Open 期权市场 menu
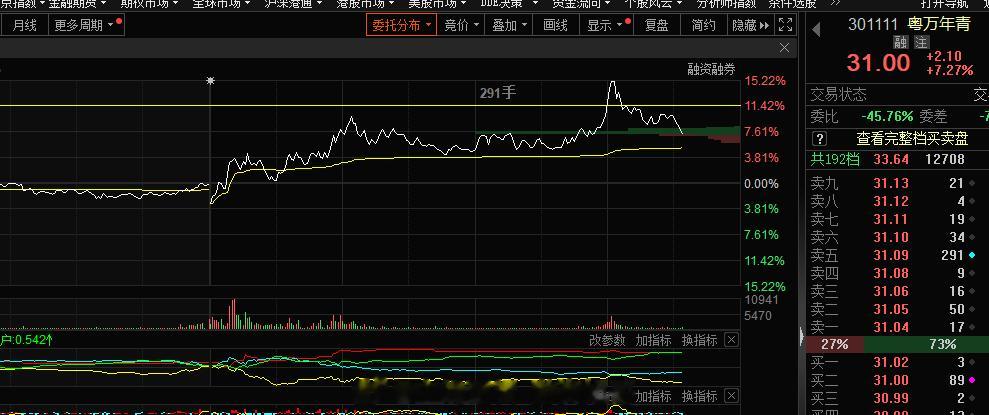This screenshot has width=989, height=415. pyautogui.click(x=150, y=4)
